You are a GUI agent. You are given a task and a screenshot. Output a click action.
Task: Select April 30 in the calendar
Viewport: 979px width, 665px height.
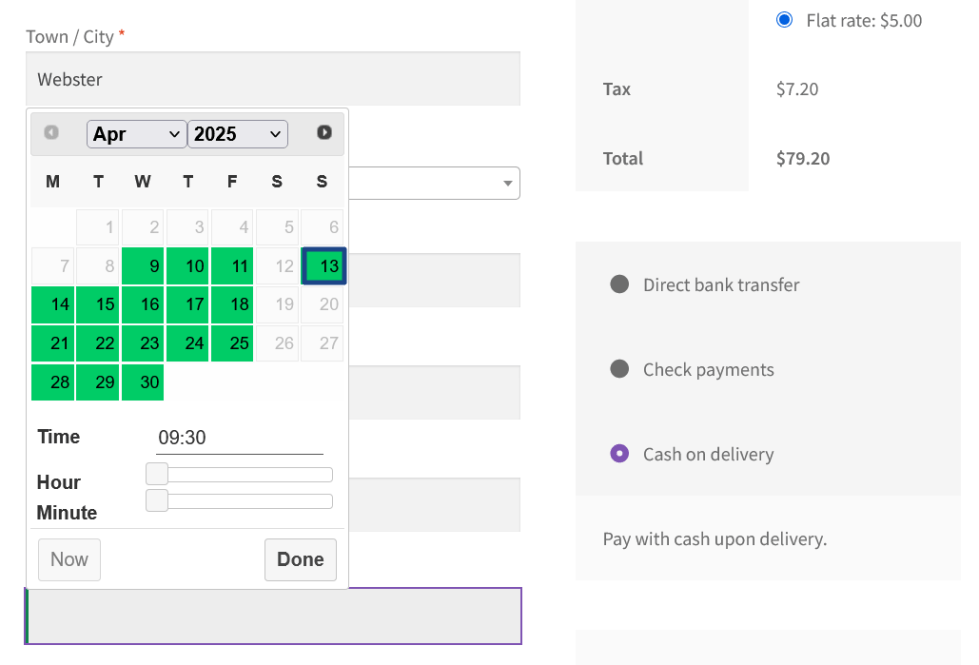[x=143, y=382]
